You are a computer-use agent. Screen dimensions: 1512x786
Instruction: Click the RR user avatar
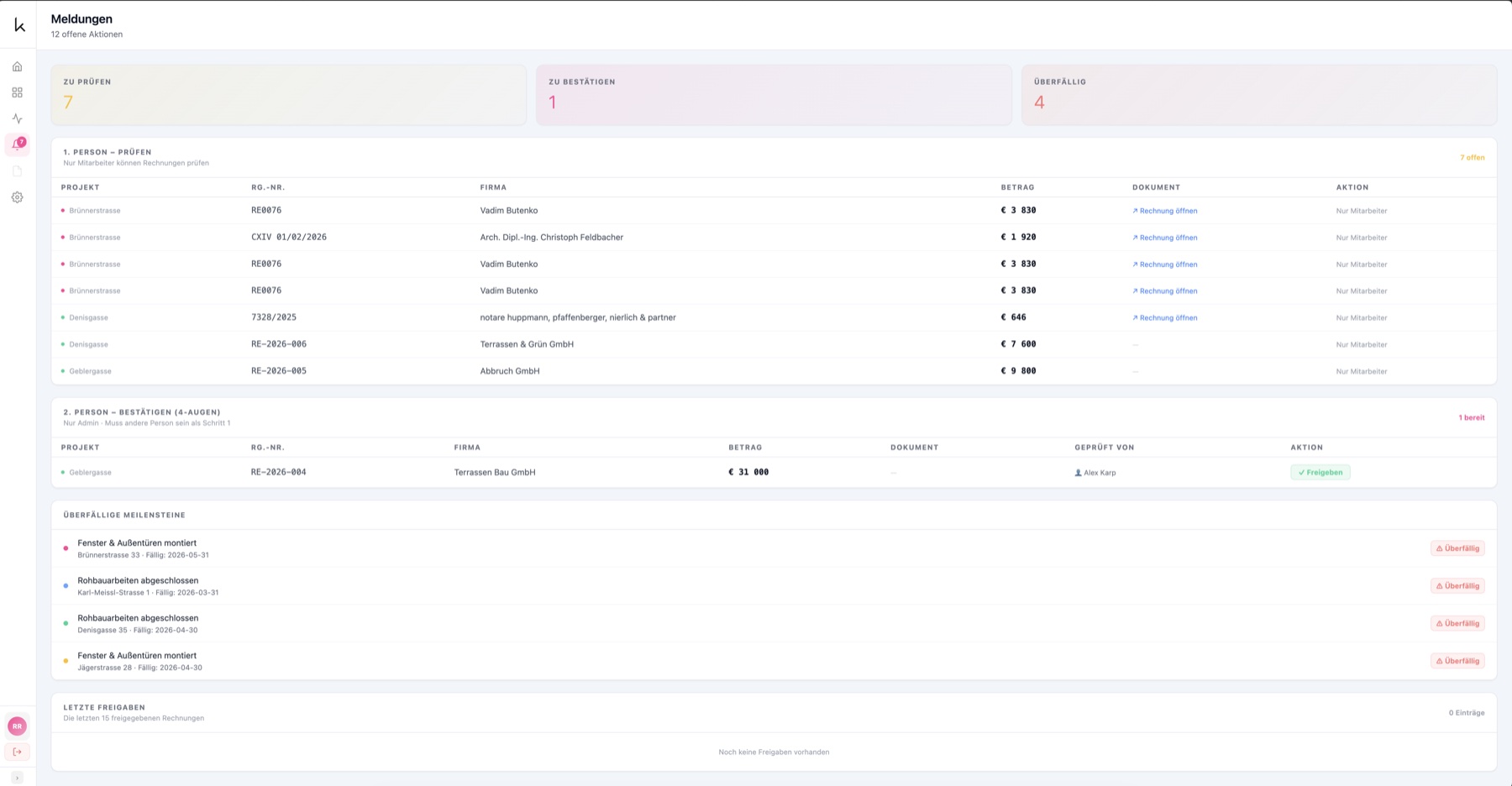[x=17, y=726]
